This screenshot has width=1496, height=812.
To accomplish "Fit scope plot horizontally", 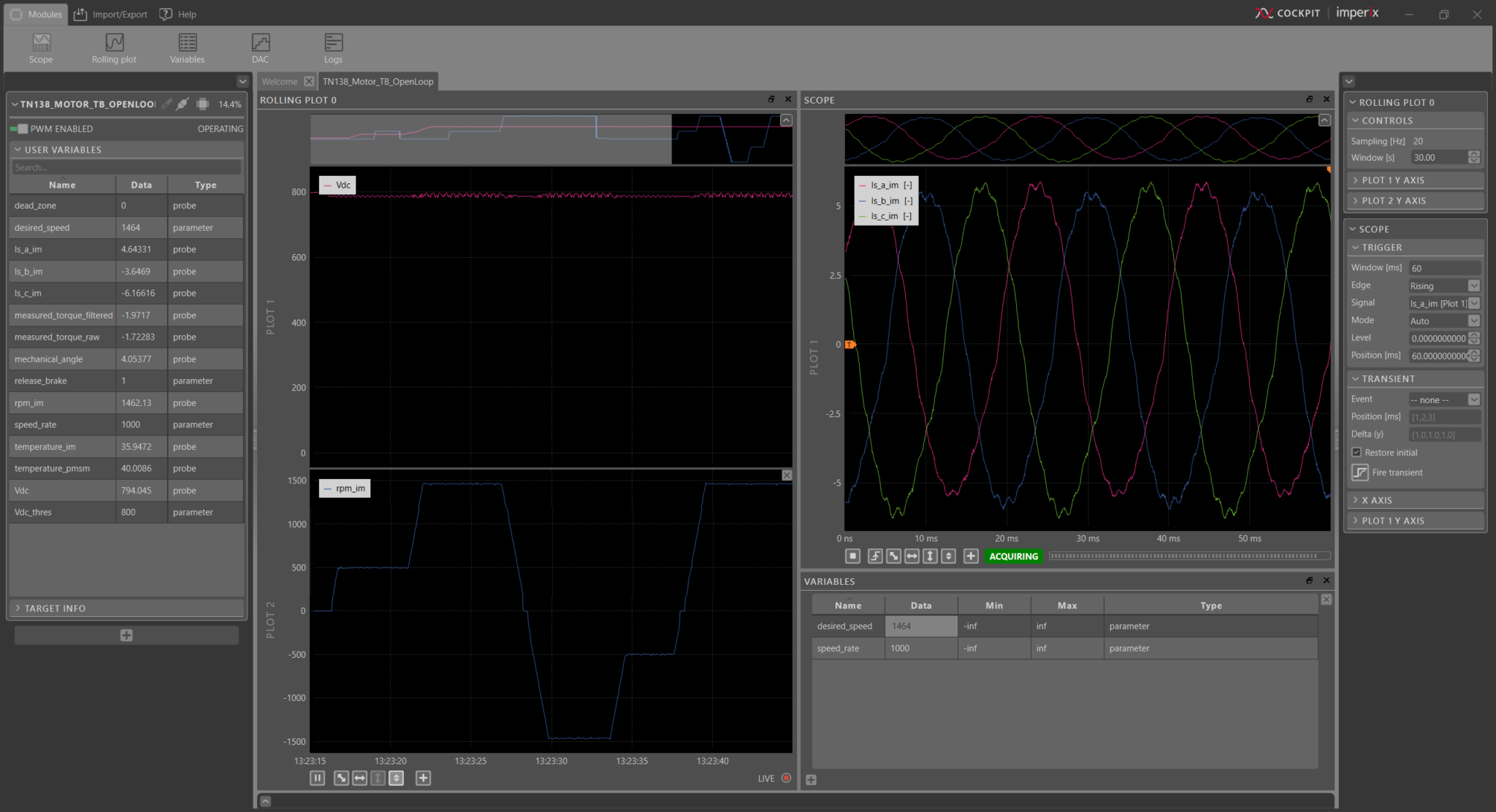I will click(912, 556).
